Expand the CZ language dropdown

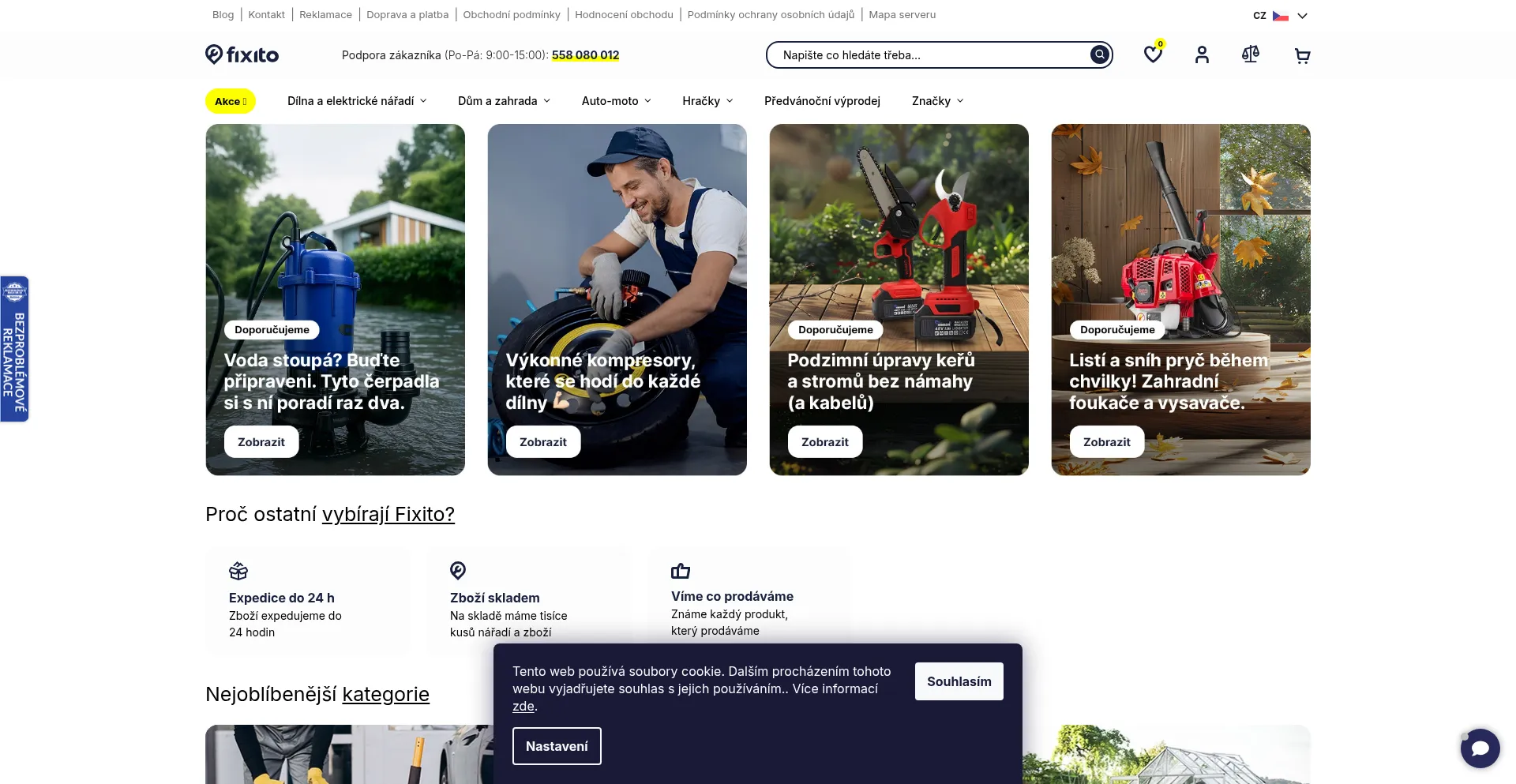coord(1281,15)
